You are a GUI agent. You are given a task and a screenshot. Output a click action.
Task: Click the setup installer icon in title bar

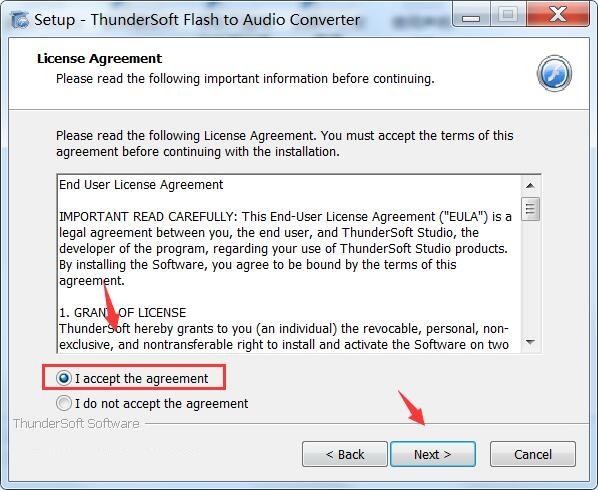[x=19, y=20]
